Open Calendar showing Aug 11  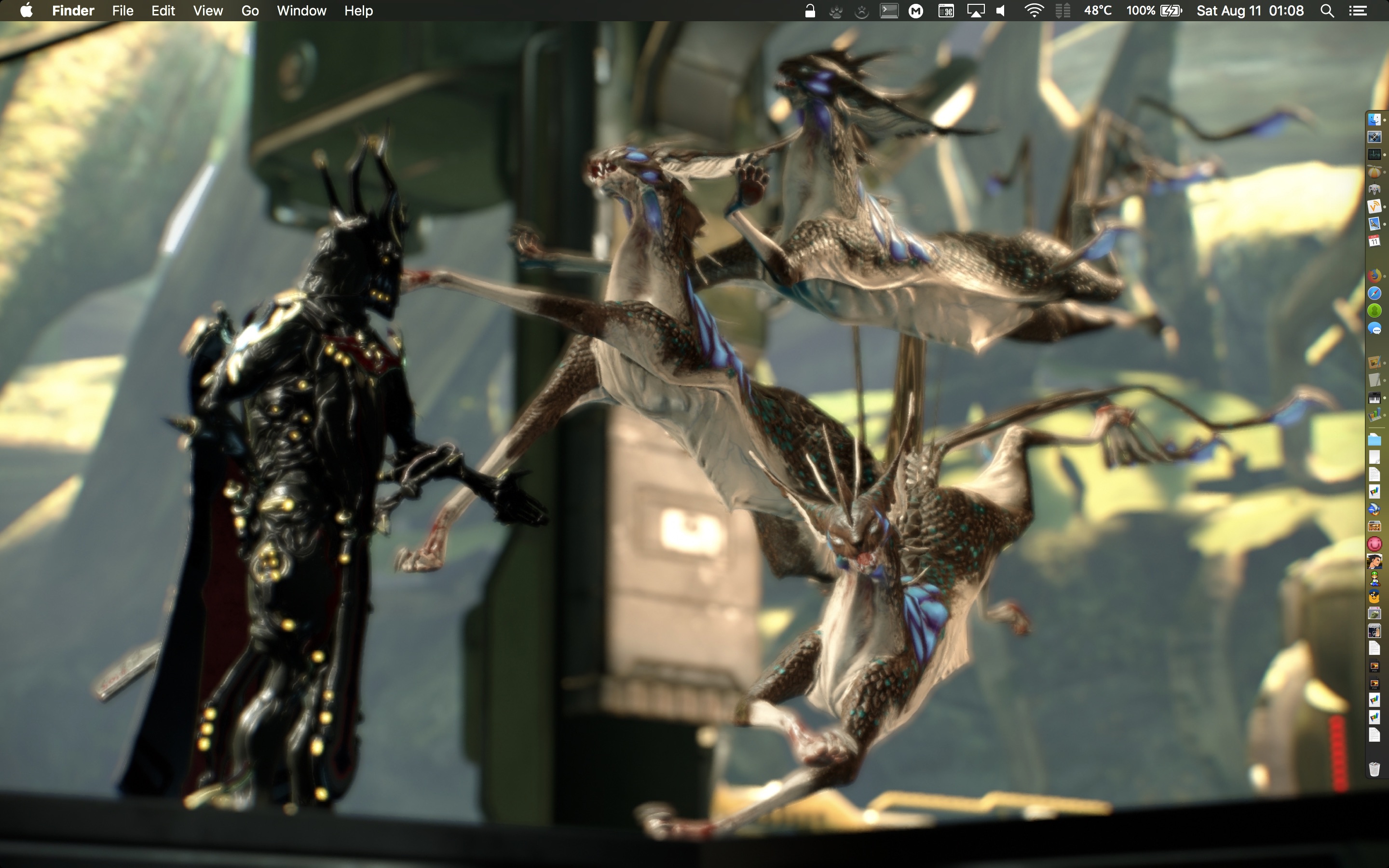point(1374,241)
